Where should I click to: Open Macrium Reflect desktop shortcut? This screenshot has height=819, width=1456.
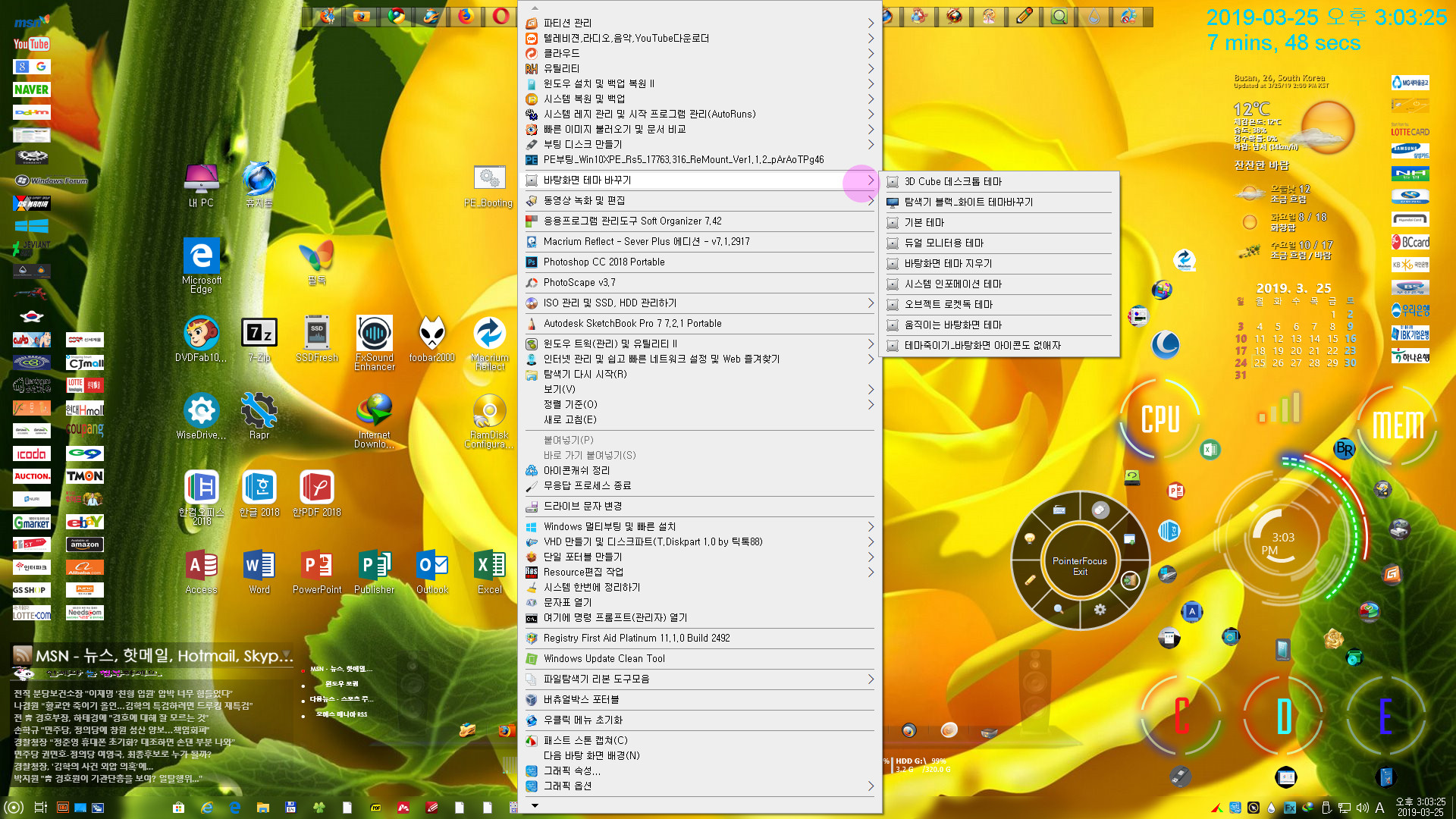pos(490,343)
